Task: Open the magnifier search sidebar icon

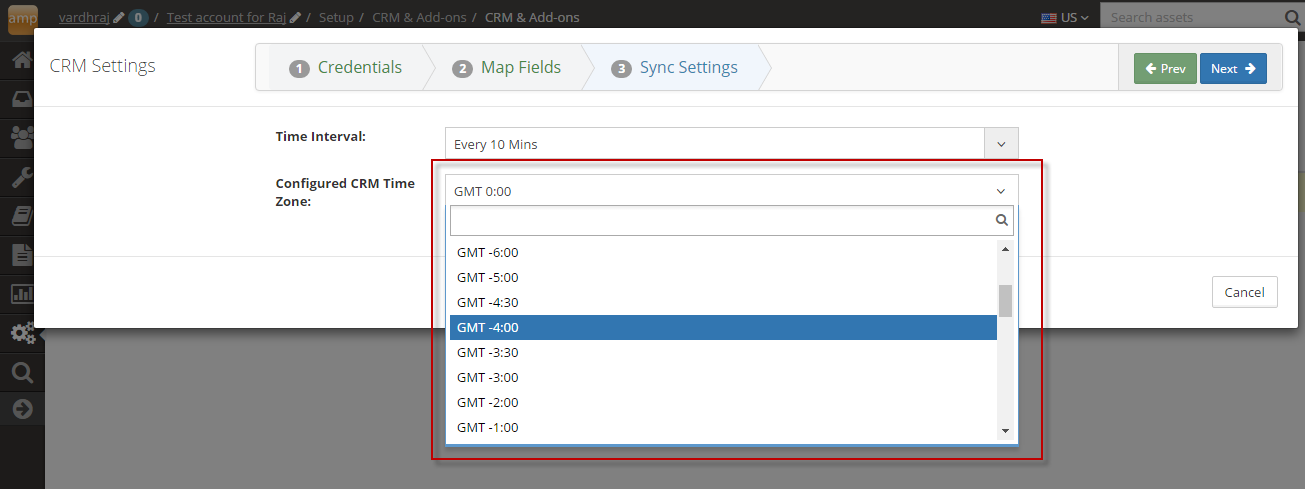Action: [22, 373]
